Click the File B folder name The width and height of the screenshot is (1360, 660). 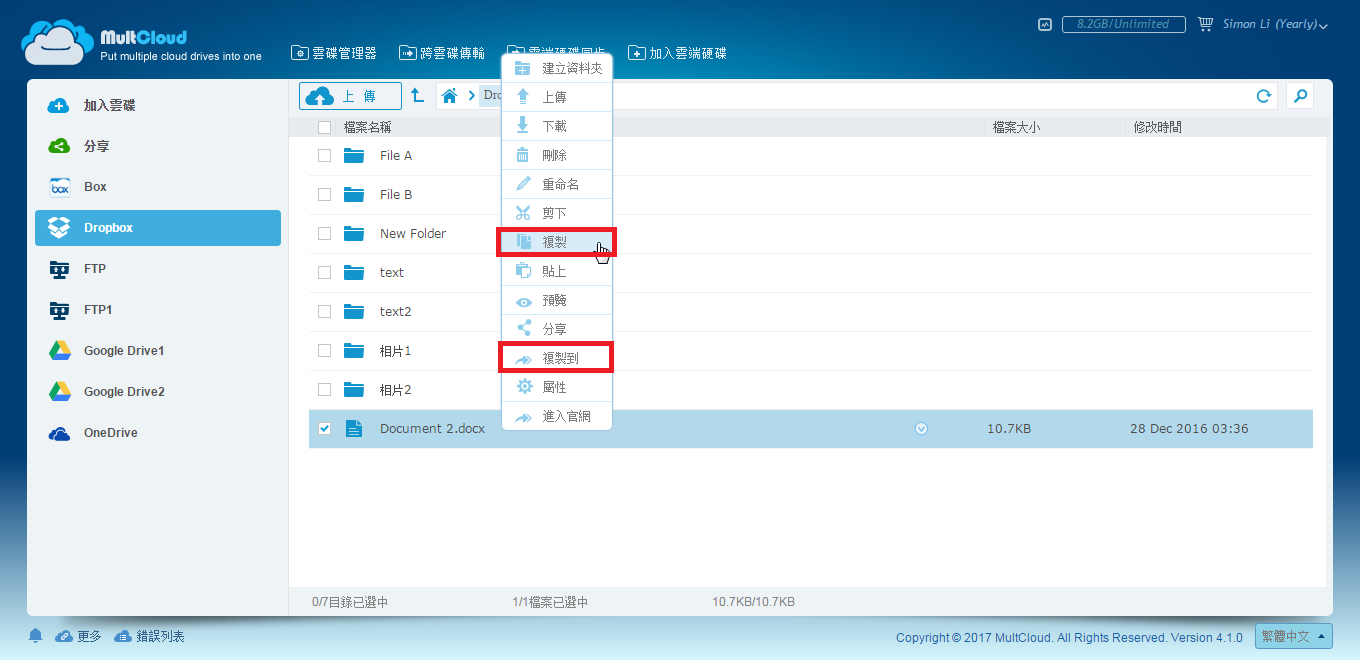(x=396, y=194)
